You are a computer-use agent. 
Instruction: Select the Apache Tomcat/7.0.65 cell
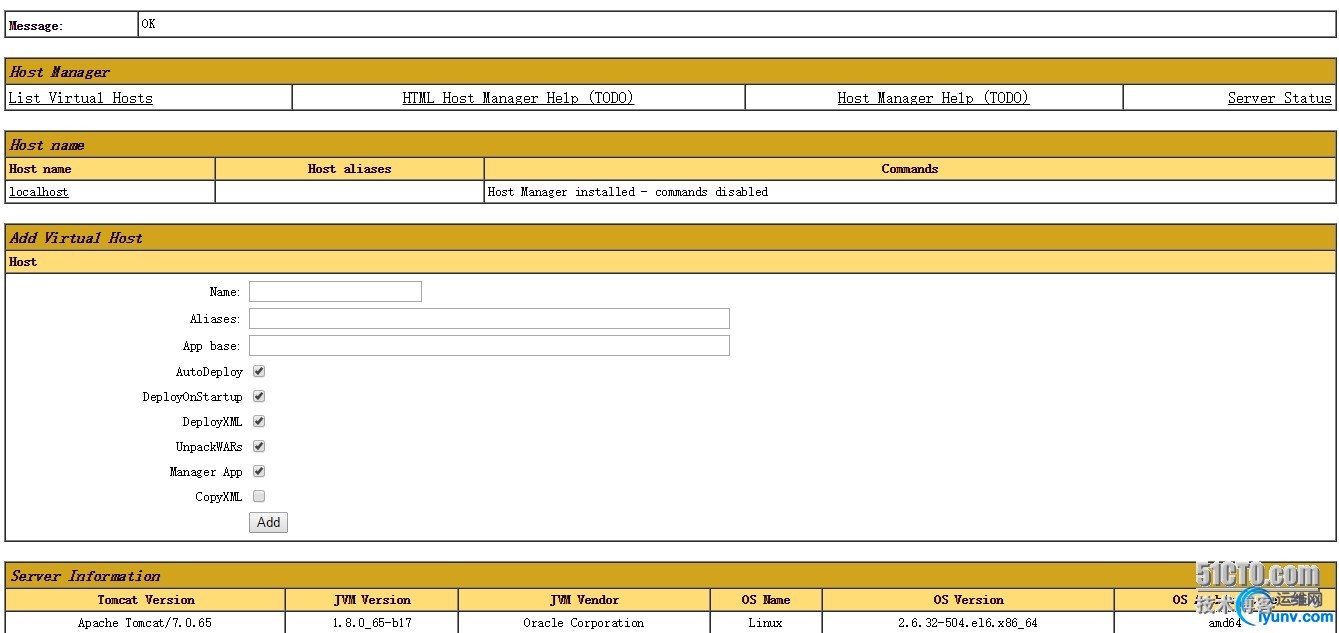point(145,623)
